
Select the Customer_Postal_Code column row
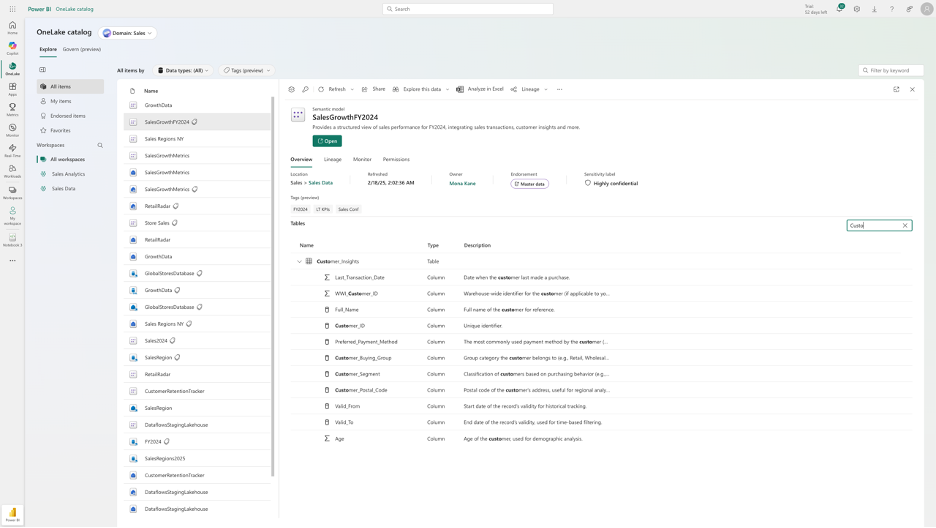pyautogui.click(x=602, y=390)
